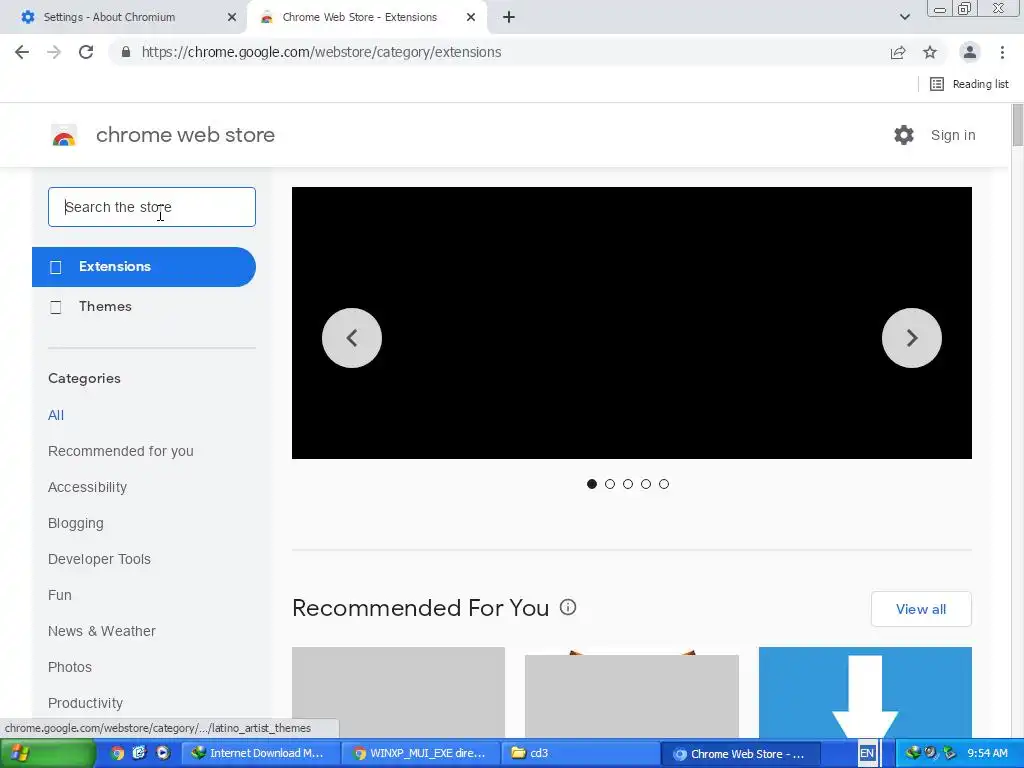Click the Chrome Web Store rainbow logo
The width and height of the screenshot is (1024, 768).
click(64, 136)
